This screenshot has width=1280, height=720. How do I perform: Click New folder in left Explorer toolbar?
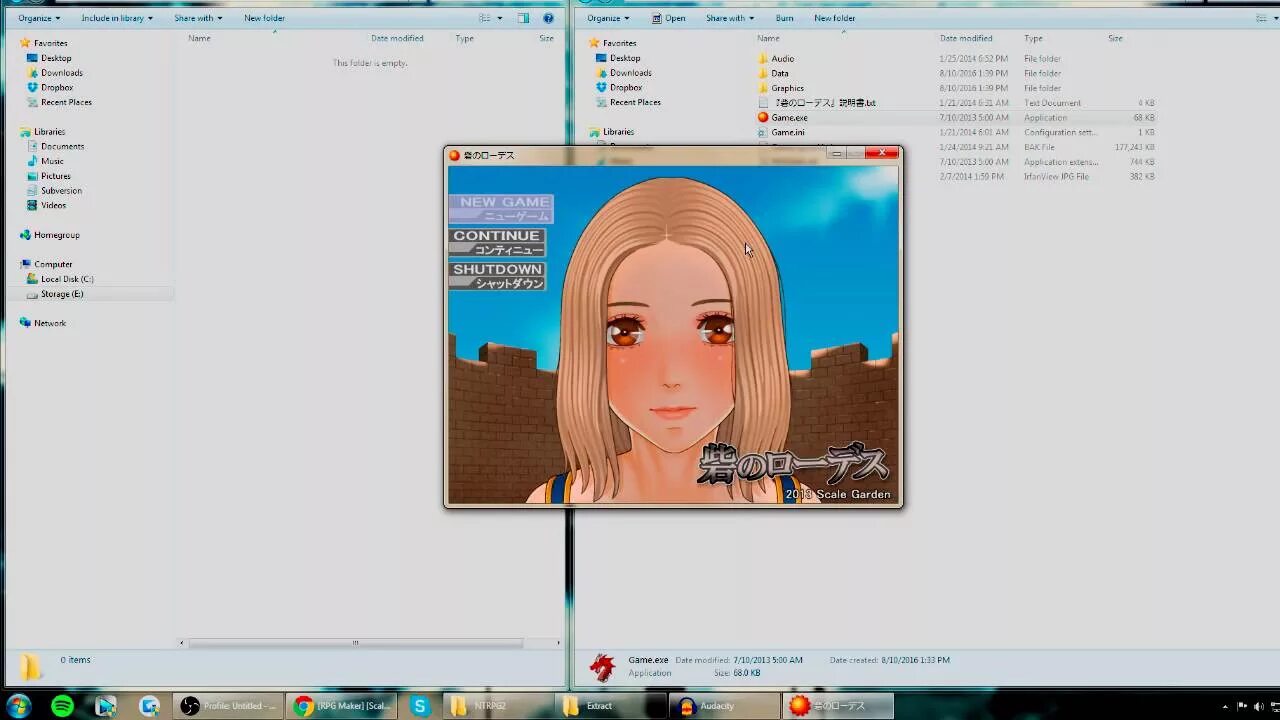click(264, 18)
